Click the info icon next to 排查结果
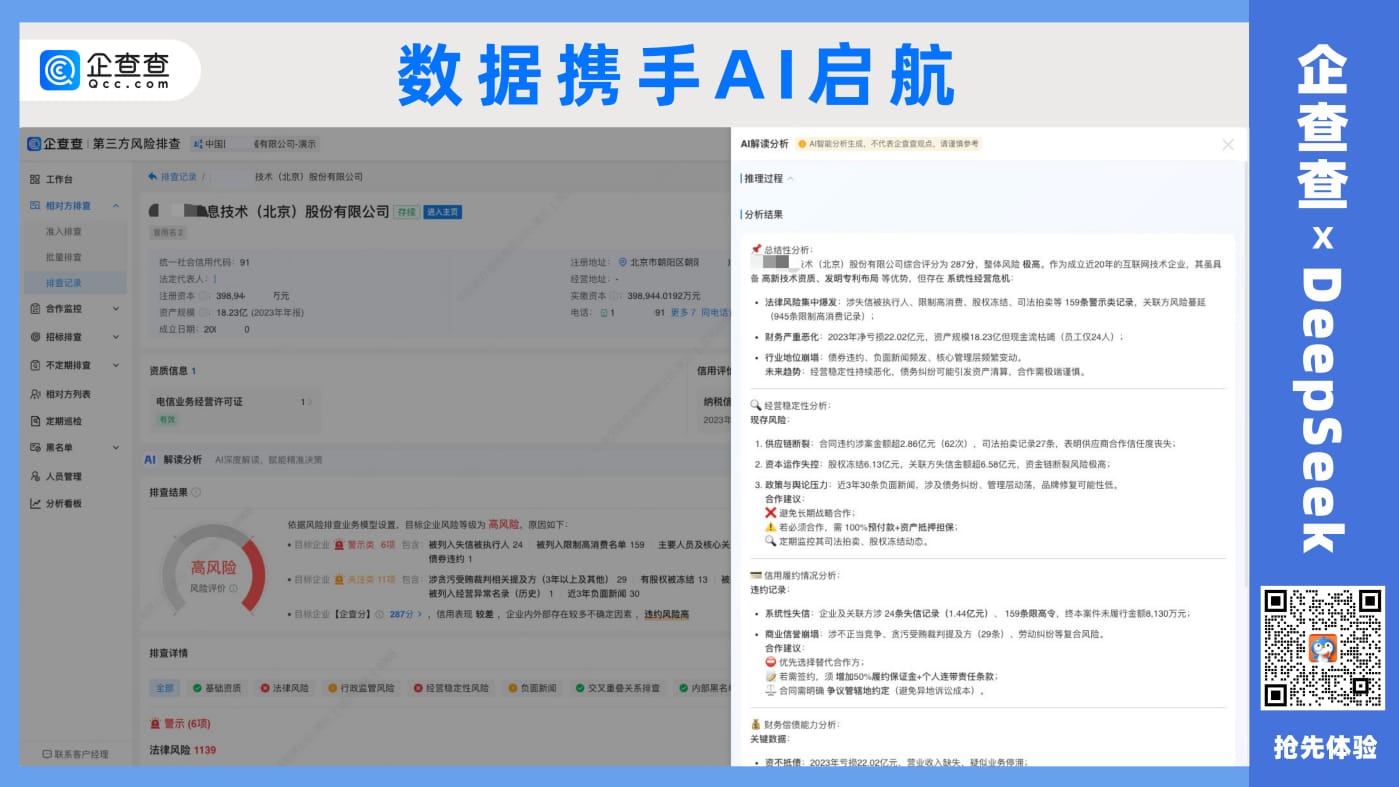 click(x=196, y=492)
